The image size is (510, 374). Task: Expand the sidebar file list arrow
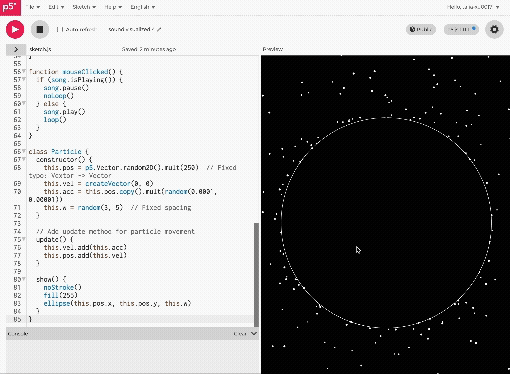pos(16,49)
